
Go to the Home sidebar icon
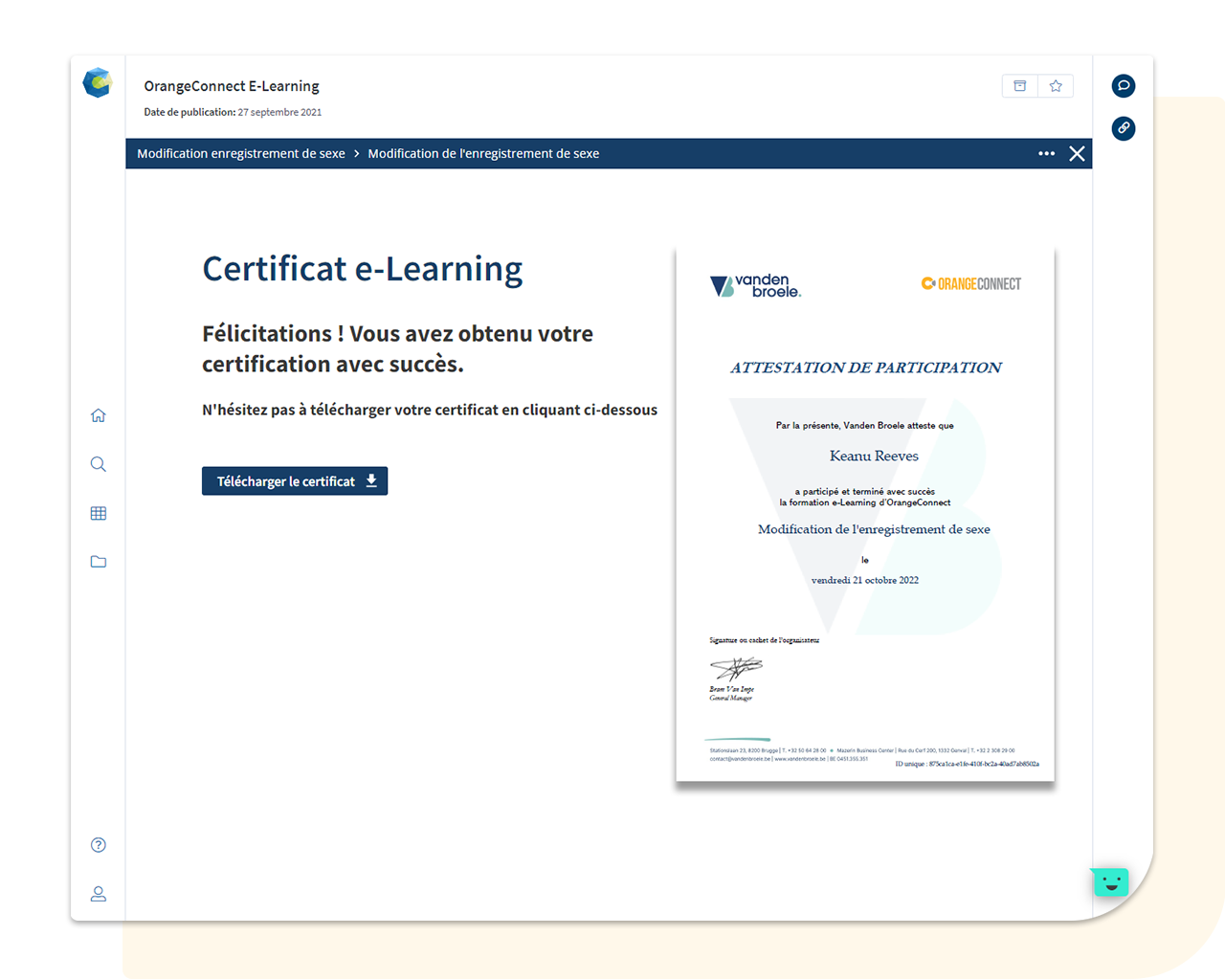coord(98,415)
